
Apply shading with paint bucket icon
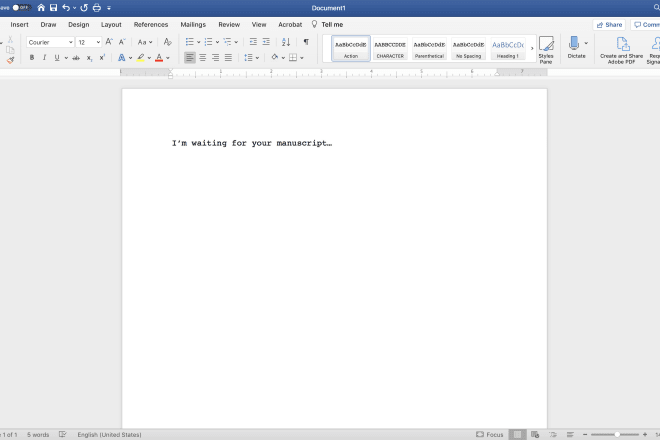click(x=274, y=57)
